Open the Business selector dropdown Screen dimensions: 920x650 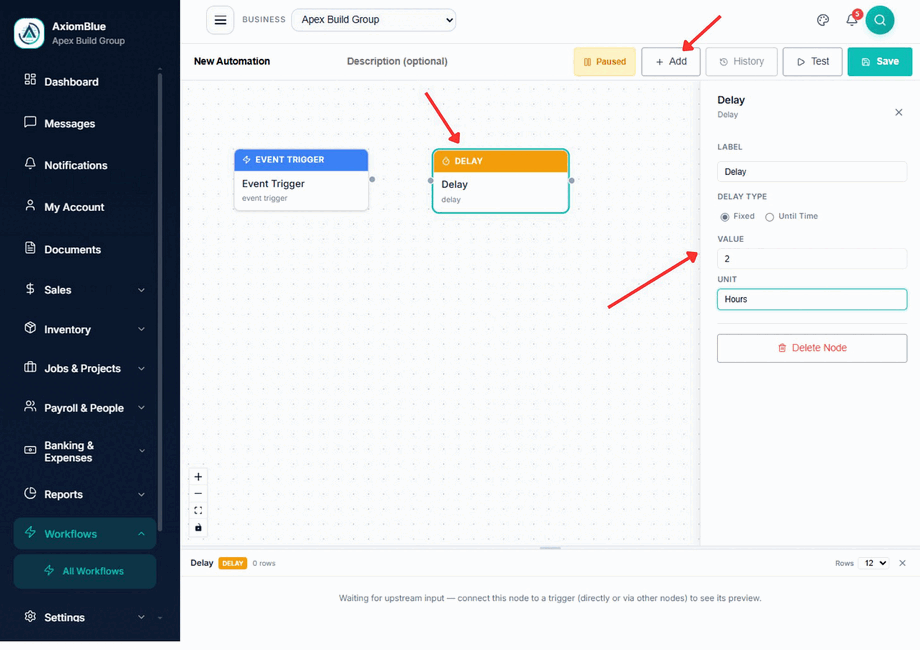373,20
